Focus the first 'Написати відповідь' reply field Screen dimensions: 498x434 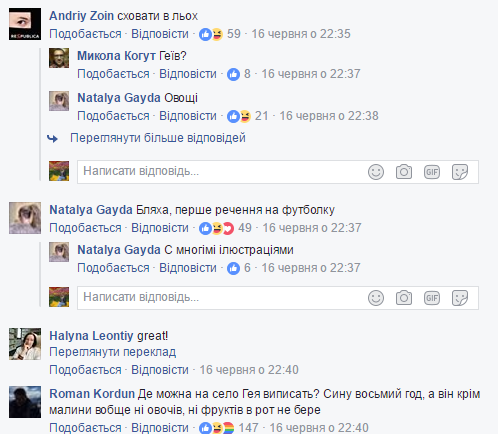click(278, 172)
